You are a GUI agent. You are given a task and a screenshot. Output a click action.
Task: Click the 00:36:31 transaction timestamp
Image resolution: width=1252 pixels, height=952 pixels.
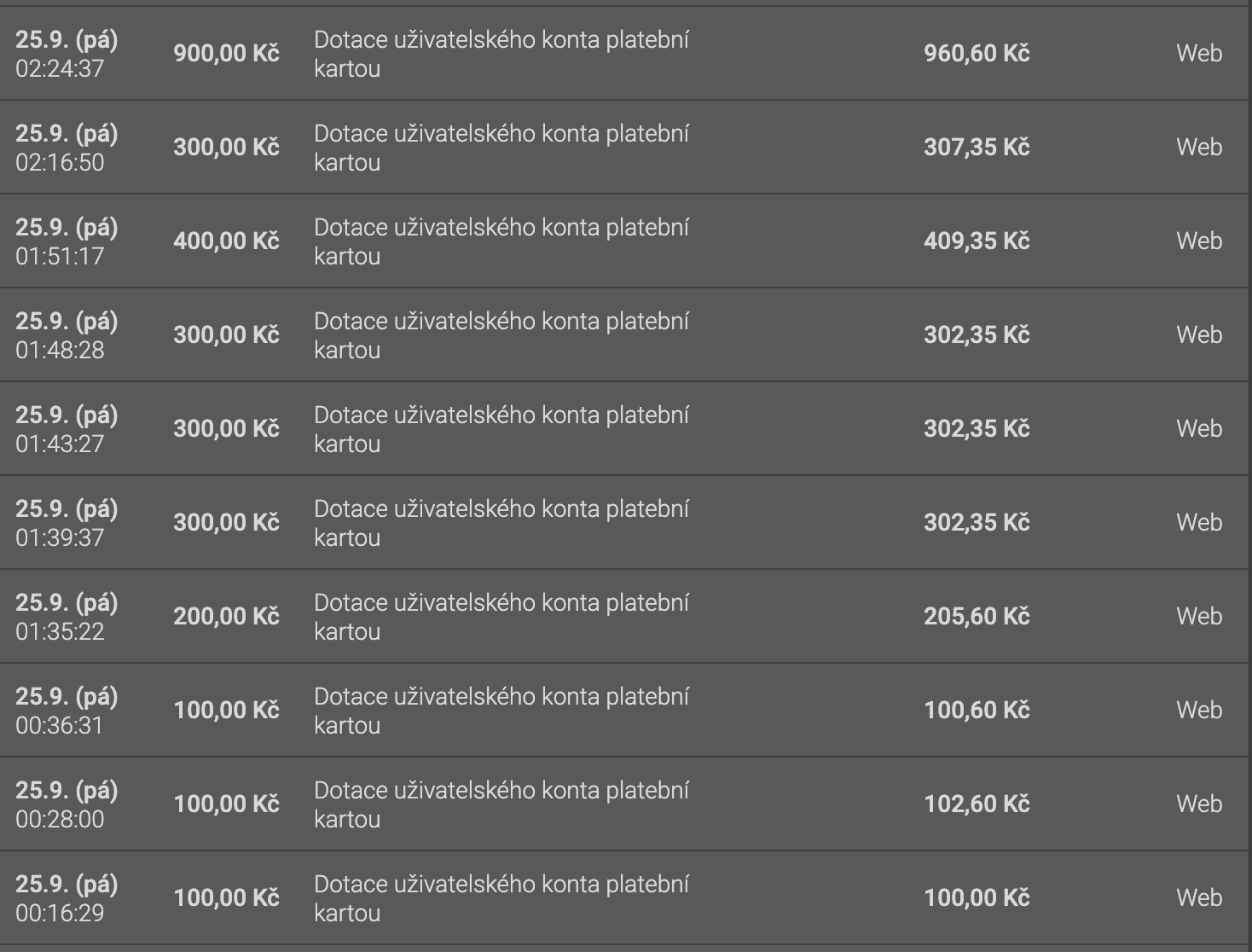[x=60, y=726]
